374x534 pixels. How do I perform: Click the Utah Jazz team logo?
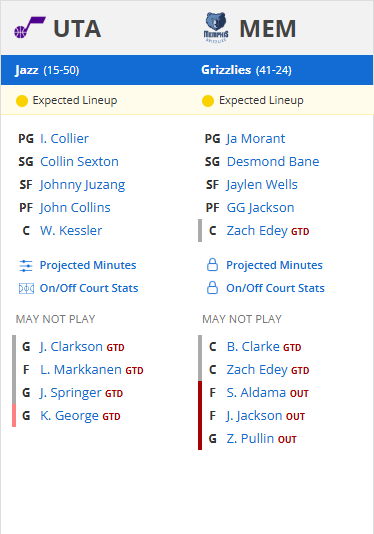(x=30, y=27)
